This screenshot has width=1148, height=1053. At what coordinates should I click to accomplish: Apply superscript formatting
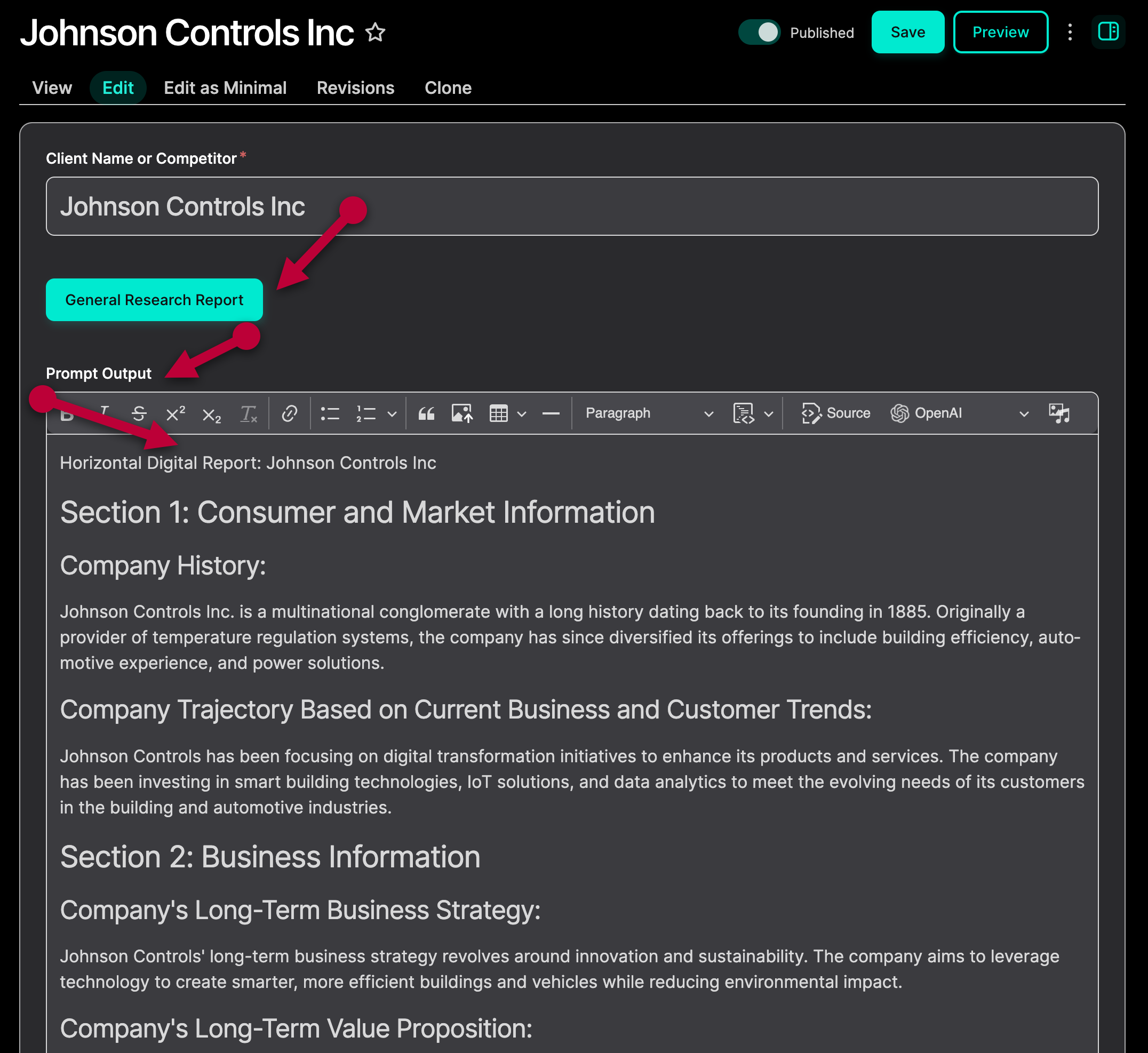tap(176, 413)
